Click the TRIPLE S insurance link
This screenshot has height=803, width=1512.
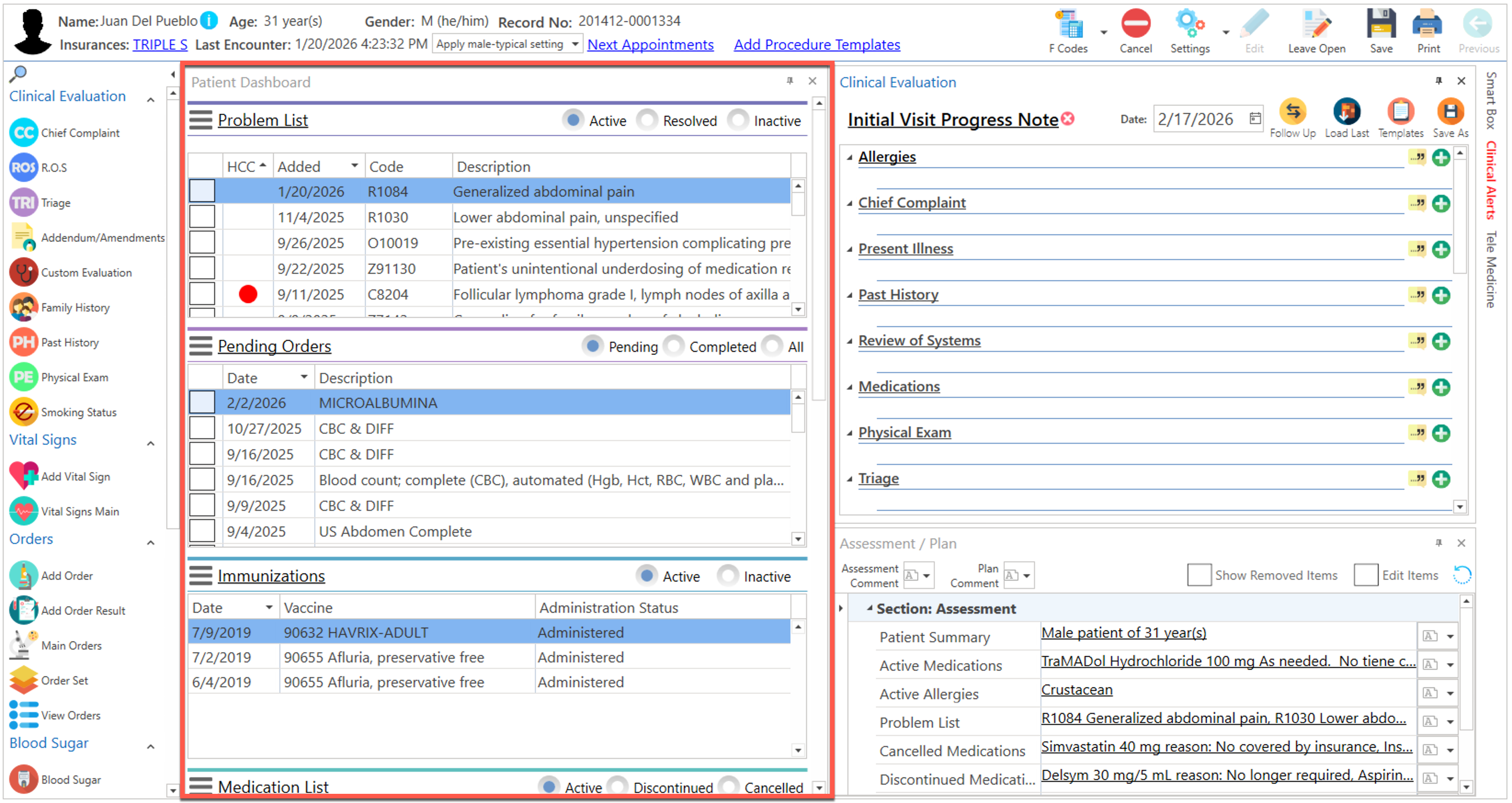159,45
